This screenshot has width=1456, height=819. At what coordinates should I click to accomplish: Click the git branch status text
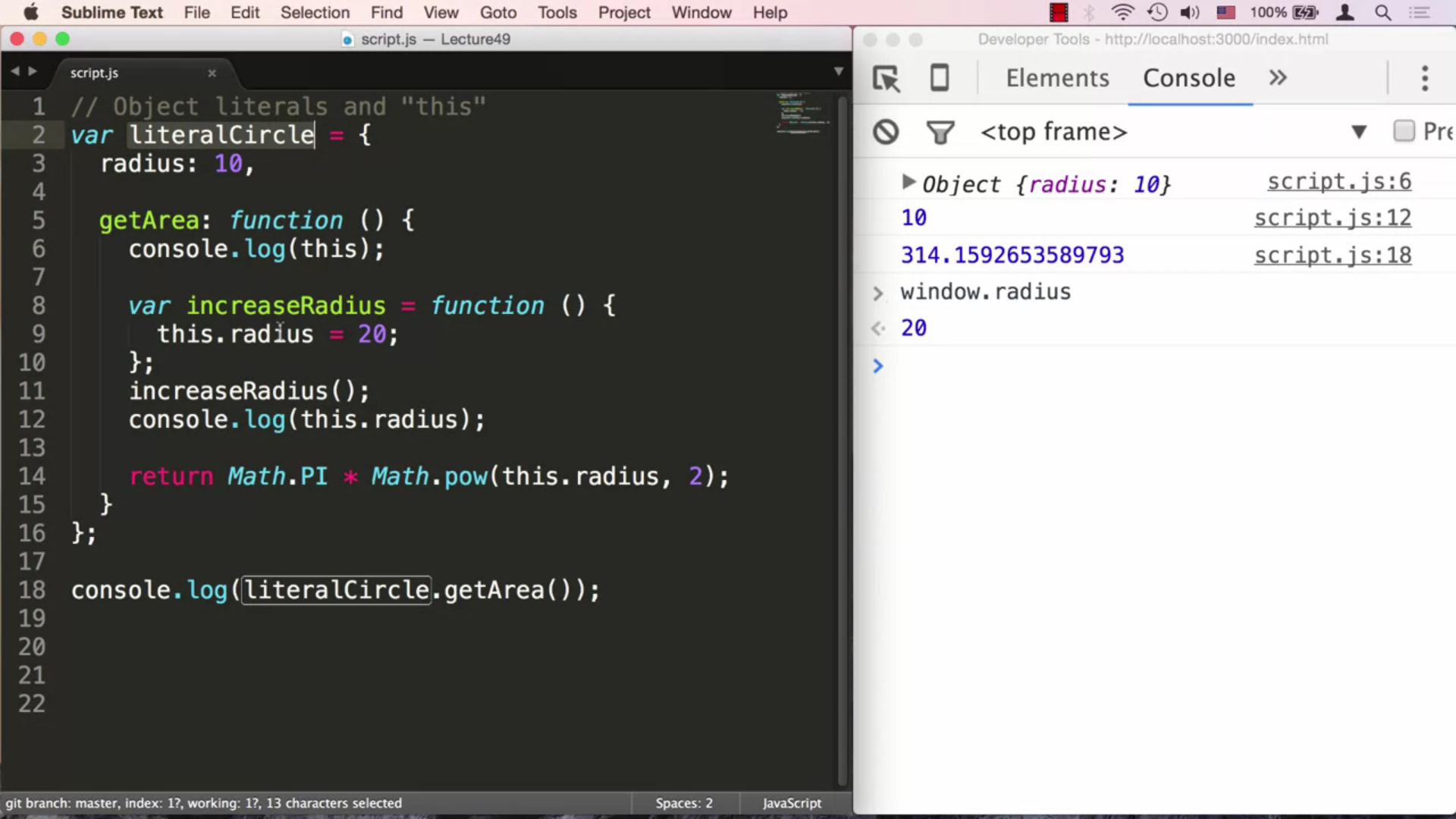coord(203,803)
